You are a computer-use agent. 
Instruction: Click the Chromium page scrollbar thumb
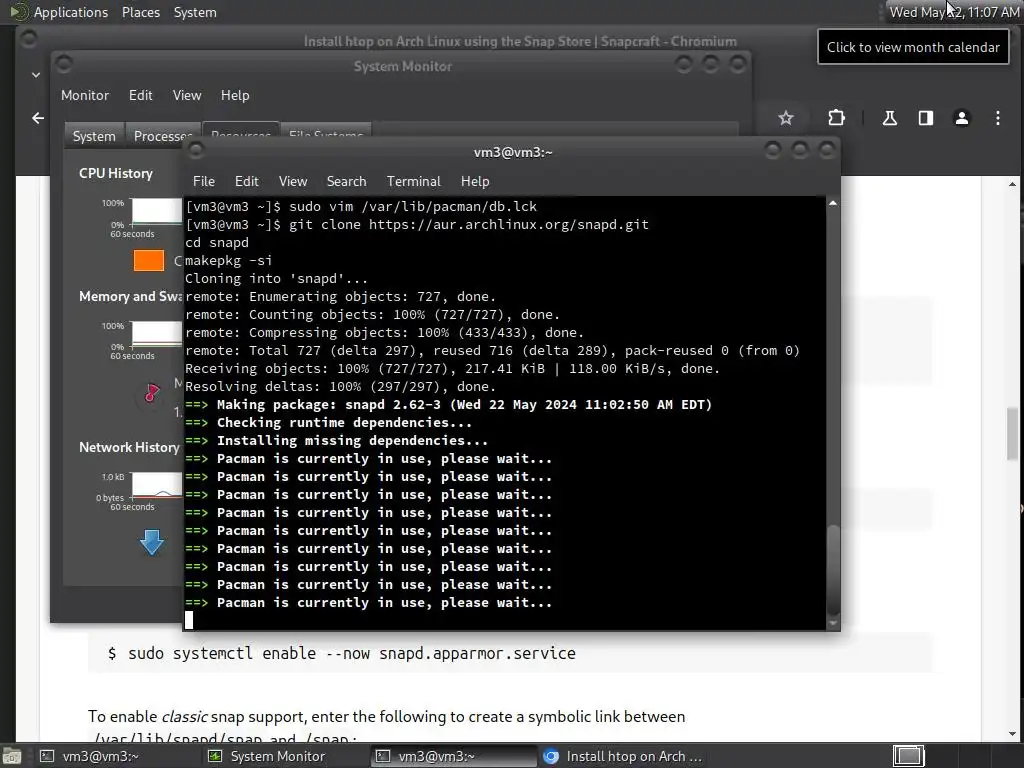(x=1012, y=434)
